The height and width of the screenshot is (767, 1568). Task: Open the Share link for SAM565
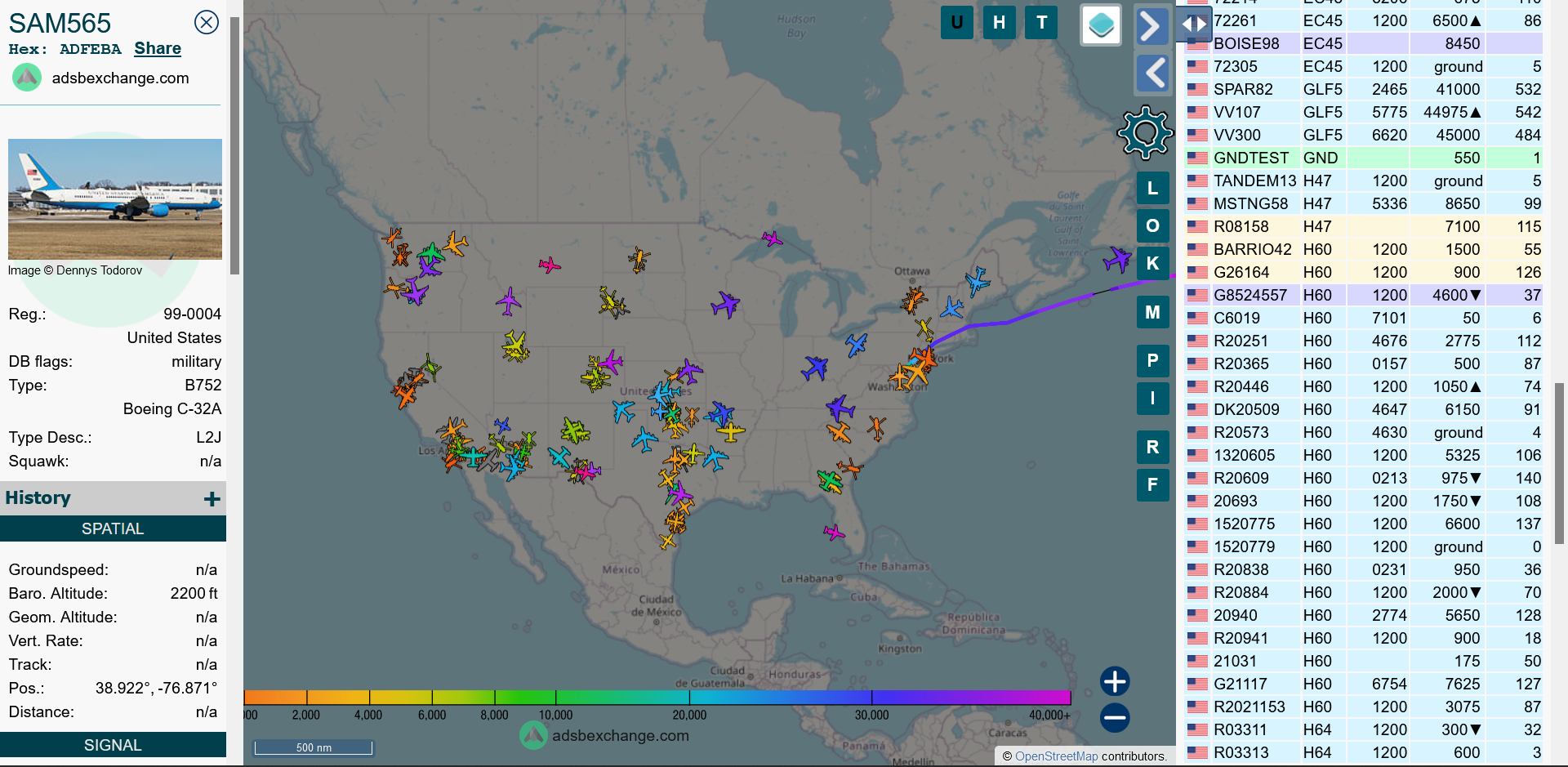point(158,48)
